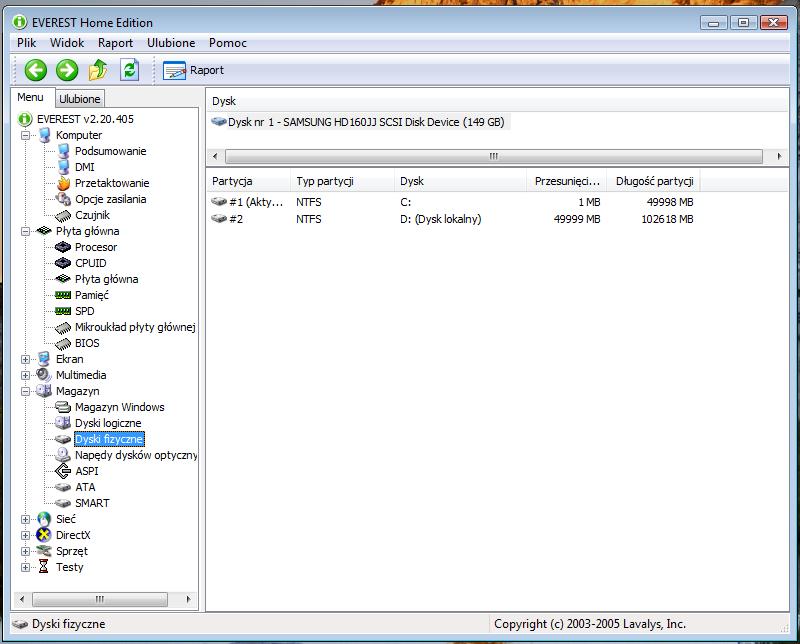Image resolution: width=800 pixels, height=644 pixels.
Task: Select the Dyski fizyczne tree item
Action: point(109,439)
